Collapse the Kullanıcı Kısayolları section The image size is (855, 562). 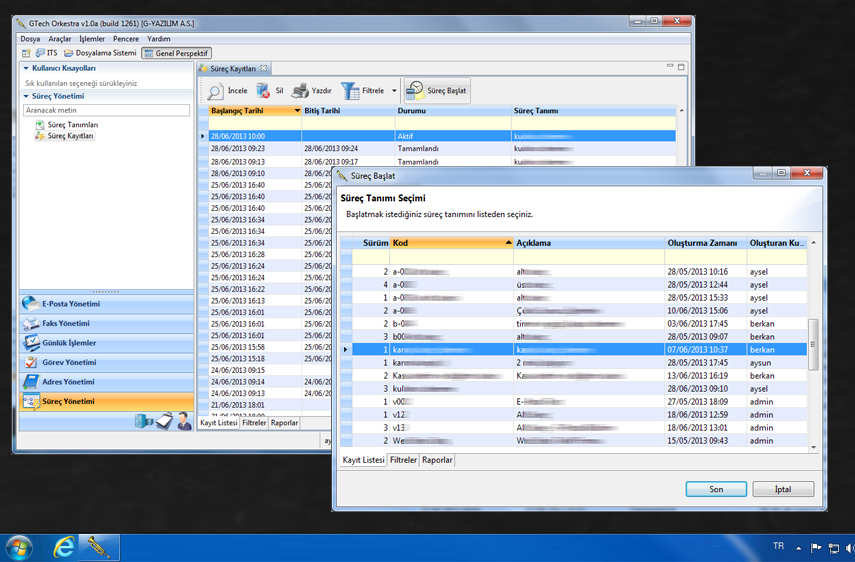27,69
